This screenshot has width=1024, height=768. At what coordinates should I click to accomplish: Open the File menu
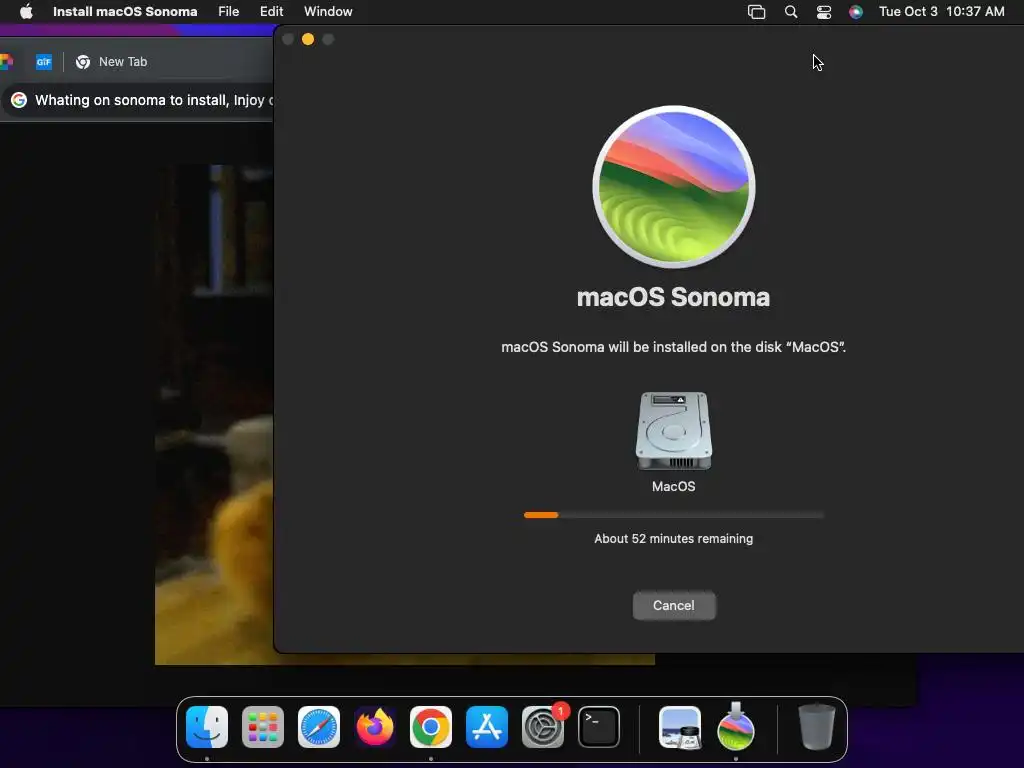point(229,11)
